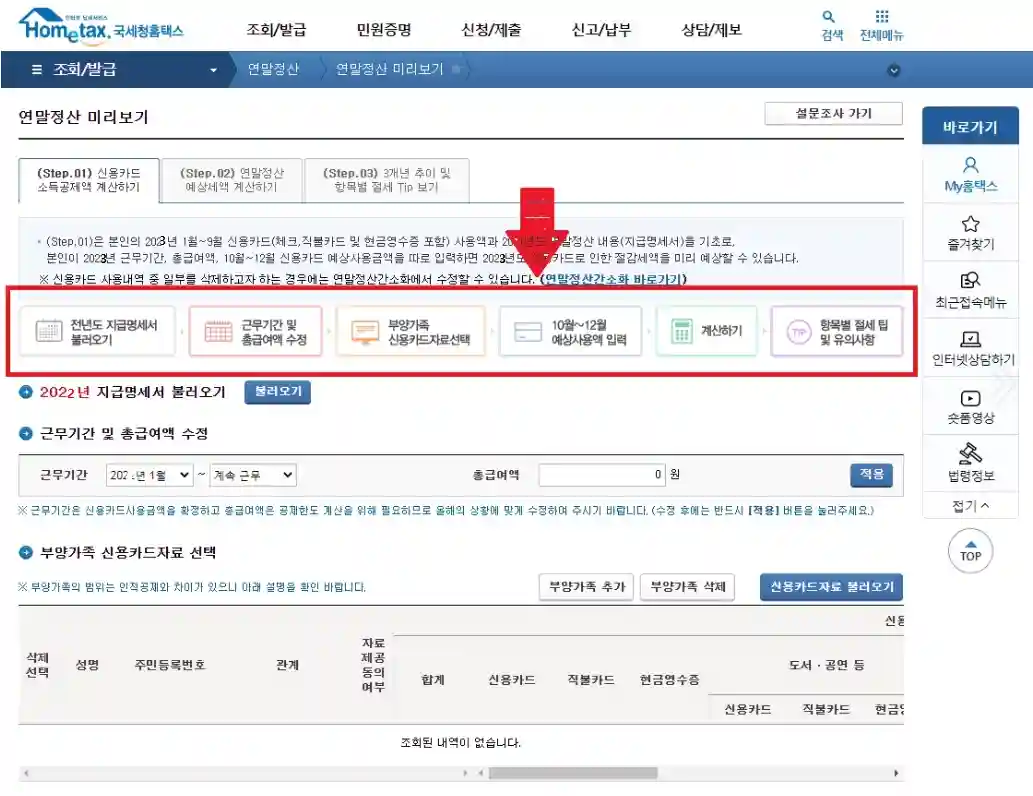Open the 신고/납부 menu

(x=600, y=30)
